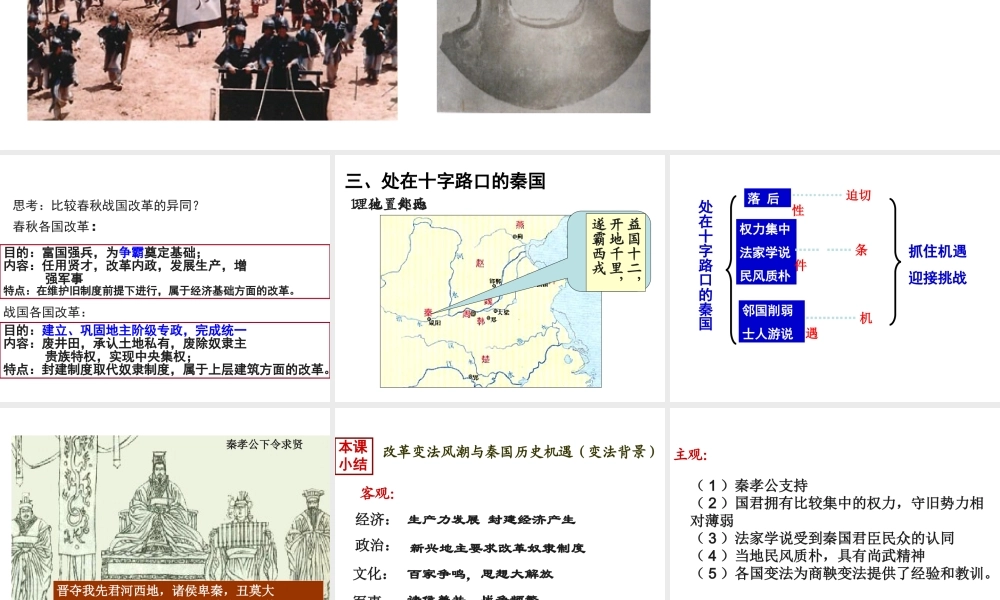Click the blue text 迎接挑战
1000x600 pixels.
point(938,277)
